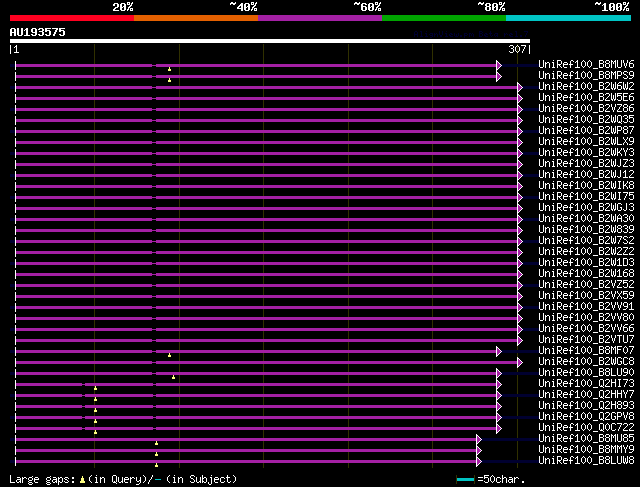Click the cyan 50char scale legend marker
The width and height of the screenshot is (640, 487).
(x=464, y=480)
